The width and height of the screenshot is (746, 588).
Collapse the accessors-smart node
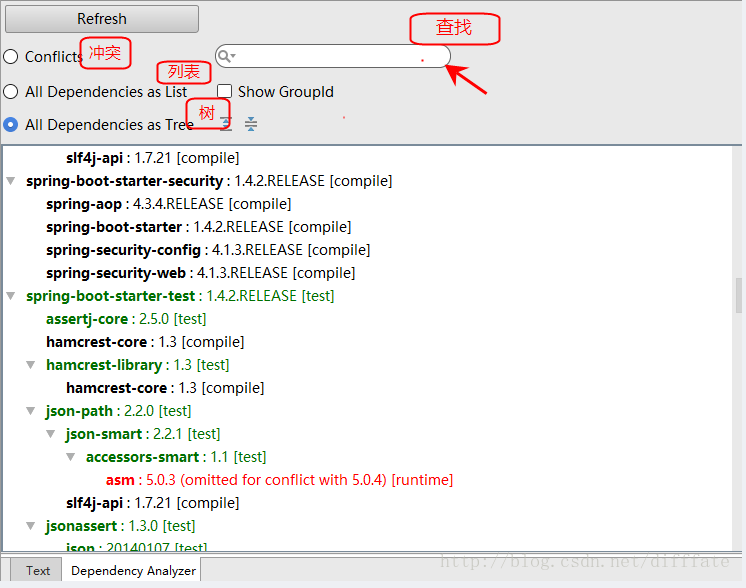click(x=71, y=457)
